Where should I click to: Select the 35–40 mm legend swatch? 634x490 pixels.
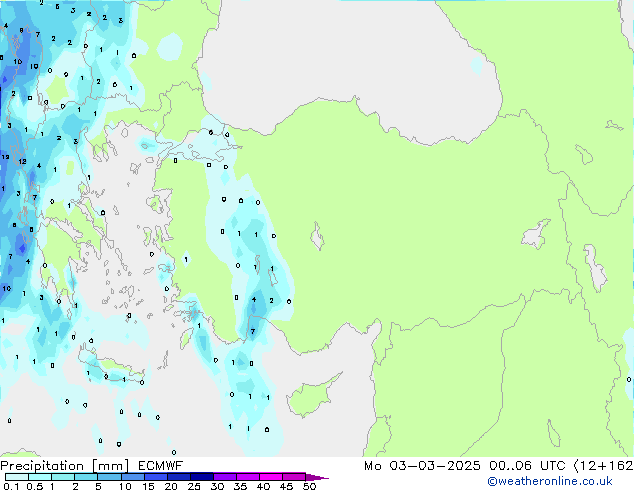pyautogui.click(x=248, y=477)
